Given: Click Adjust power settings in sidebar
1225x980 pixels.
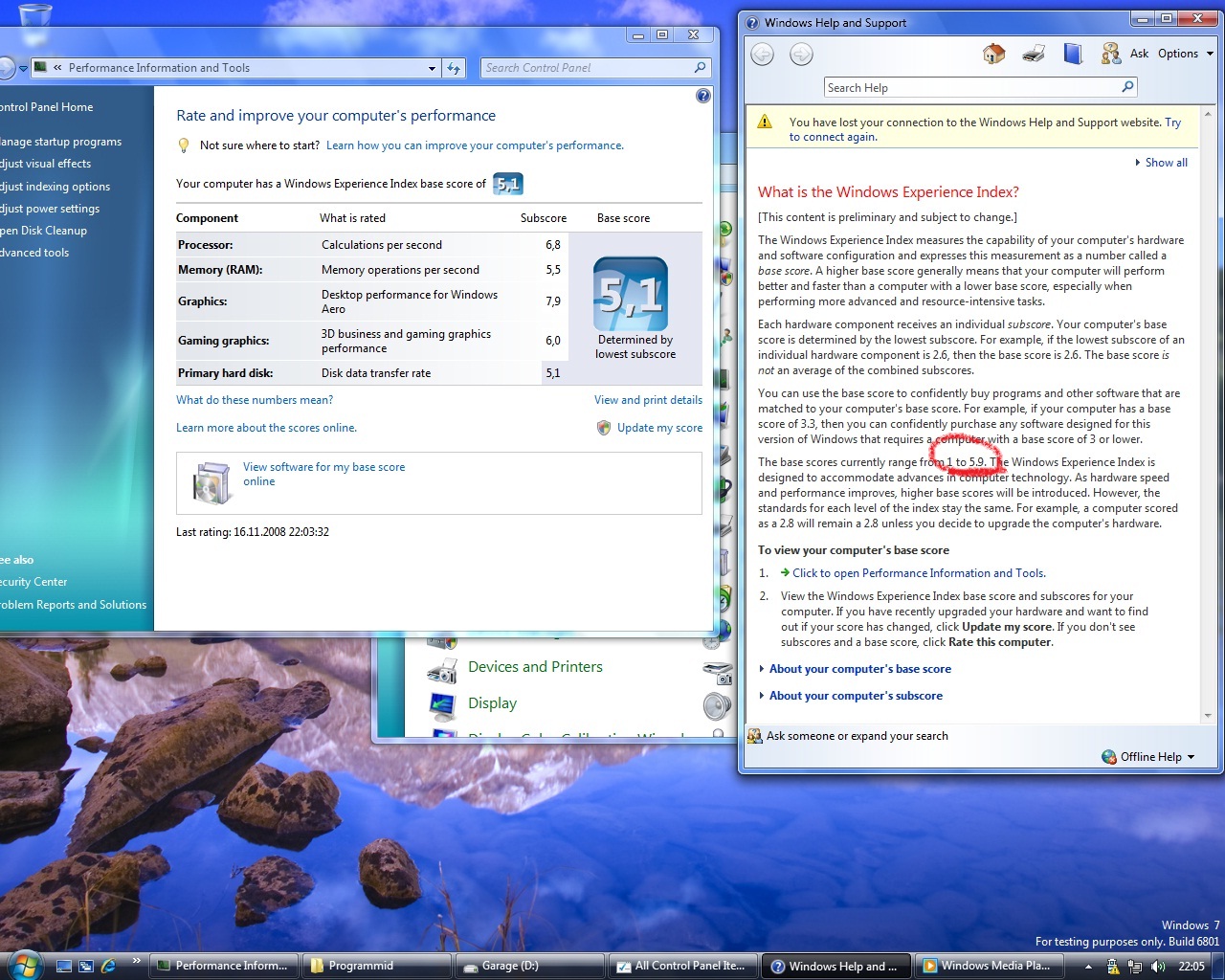Looking at the screenshot, I should [50, 209].
